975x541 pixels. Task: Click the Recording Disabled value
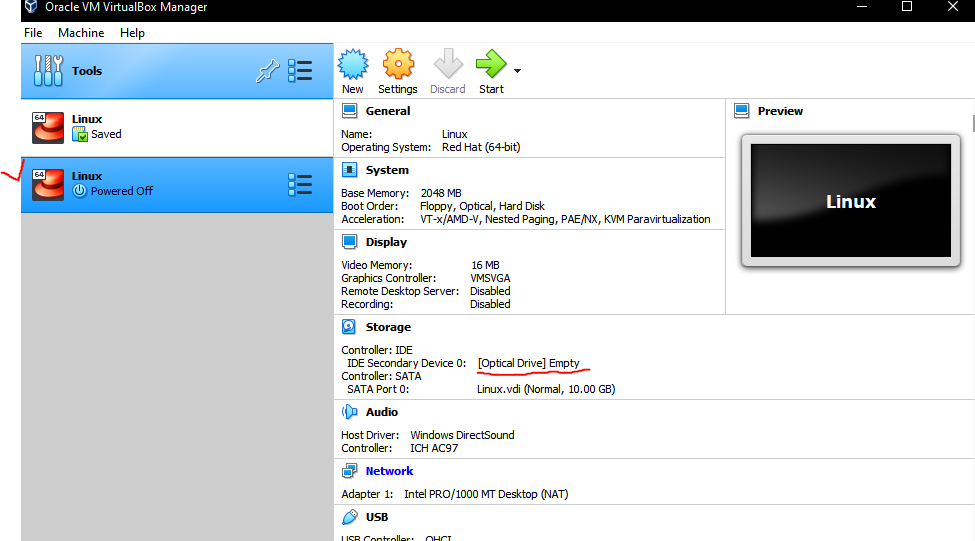point(490,305)
